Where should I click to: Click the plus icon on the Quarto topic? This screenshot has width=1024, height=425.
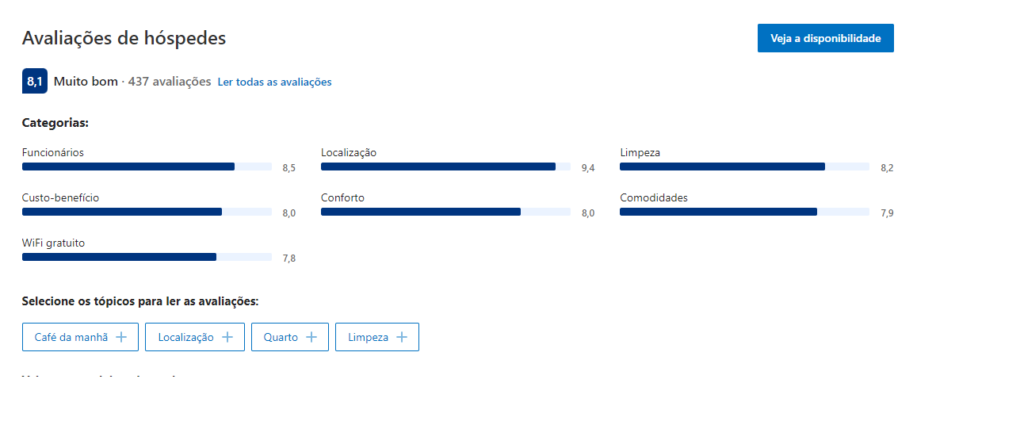click(311, 338)
